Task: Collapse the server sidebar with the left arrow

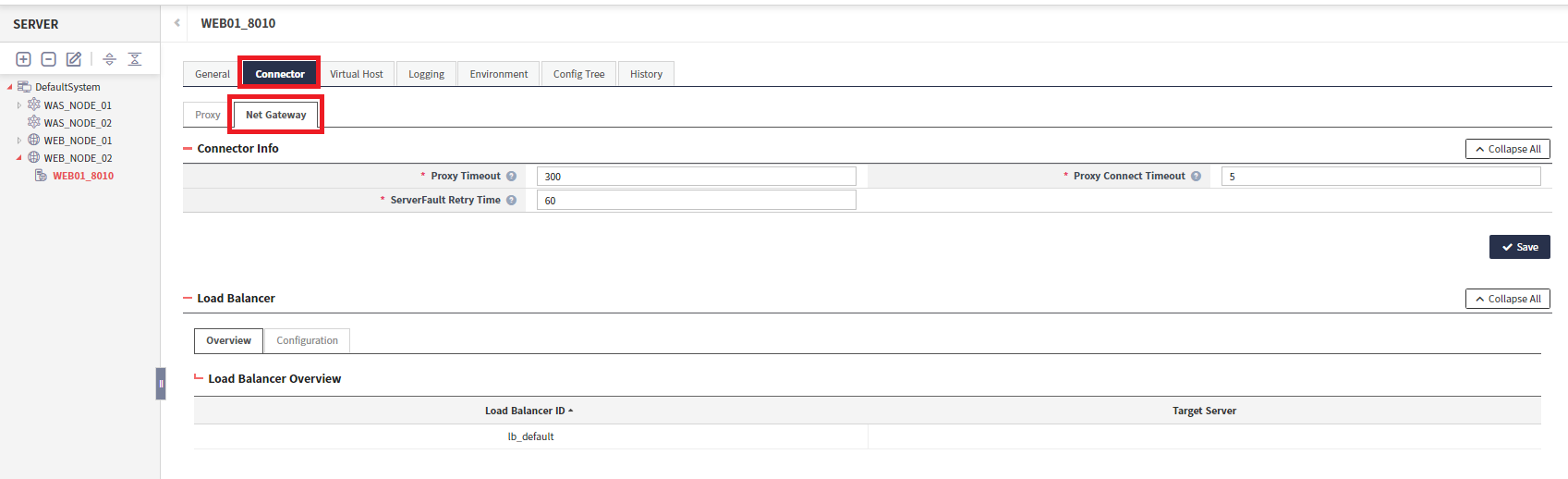Action: (x=176, y=23)
